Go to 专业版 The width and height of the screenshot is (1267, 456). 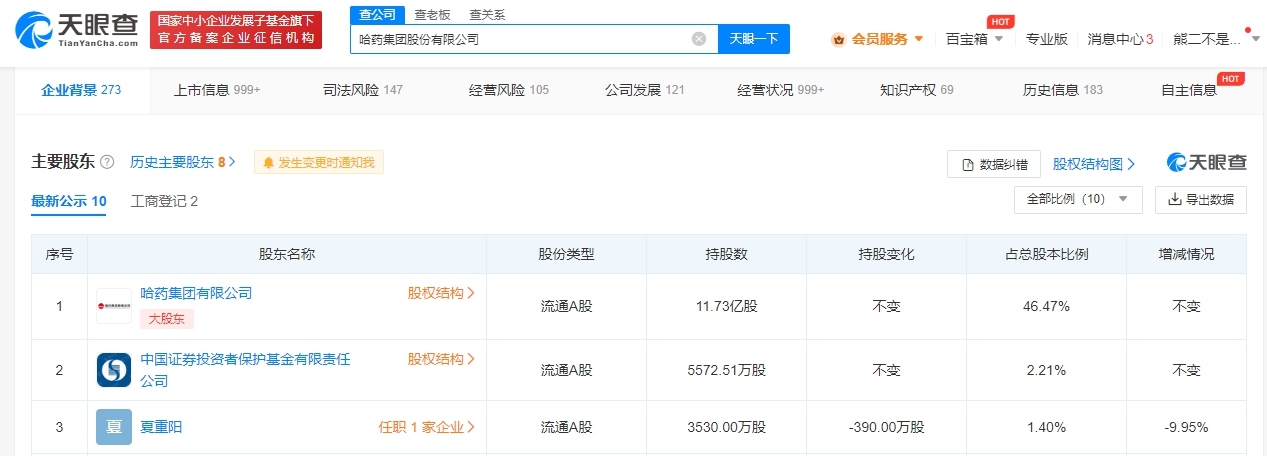[x=1047, y=39]
